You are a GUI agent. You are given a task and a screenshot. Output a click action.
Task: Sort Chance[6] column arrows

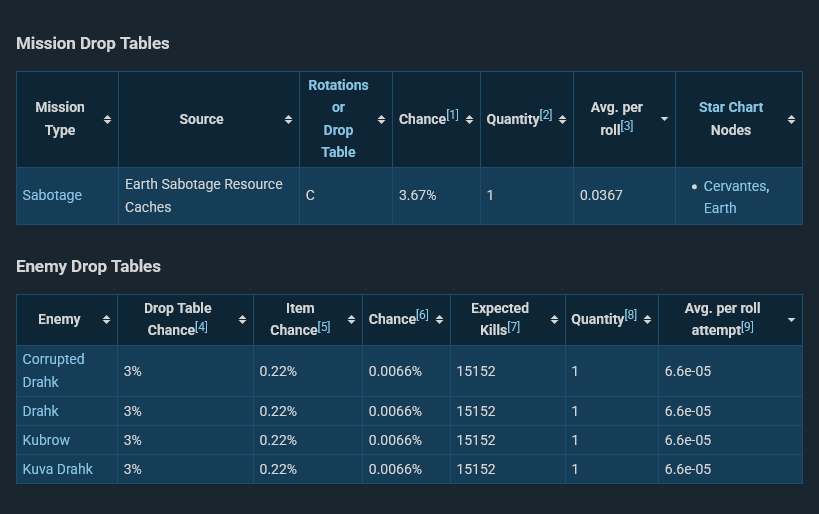(x=439, y=319)
